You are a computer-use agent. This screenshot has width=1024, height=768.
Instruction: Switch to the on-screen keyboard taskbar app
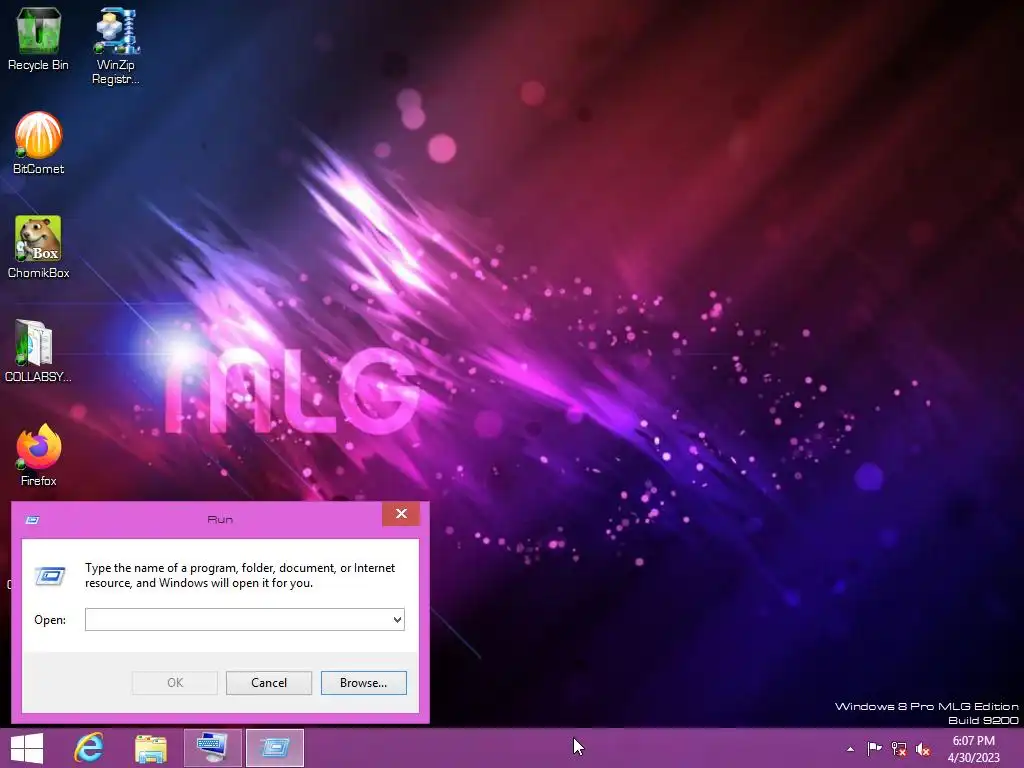[x=213, y=748]
